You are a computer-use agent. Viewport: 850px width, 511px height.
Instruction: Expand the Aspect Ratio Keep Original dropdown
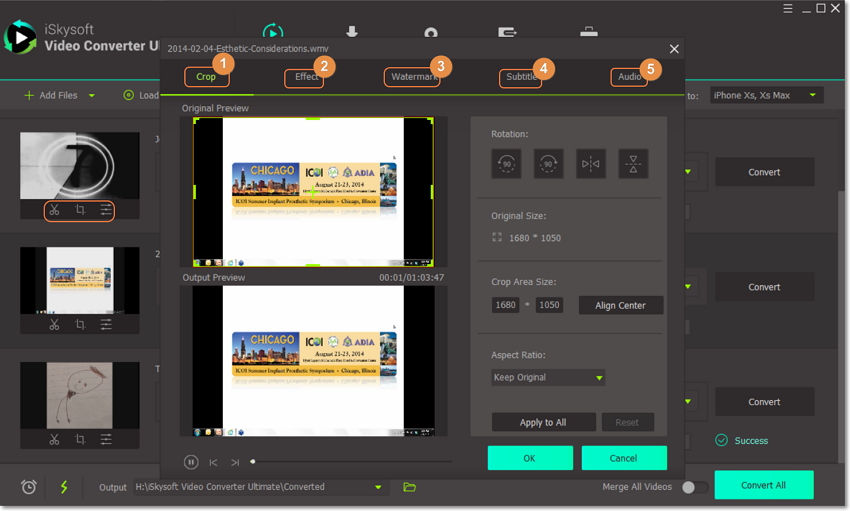pos(548,378)
